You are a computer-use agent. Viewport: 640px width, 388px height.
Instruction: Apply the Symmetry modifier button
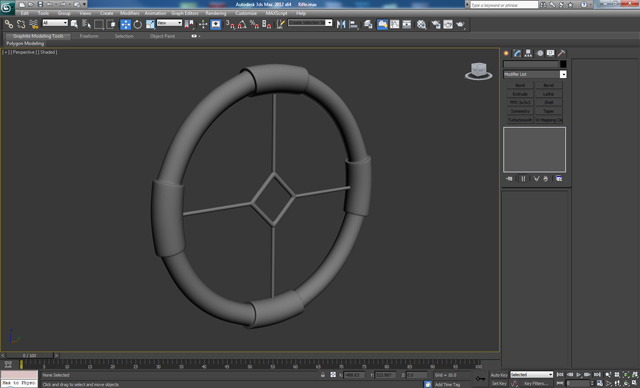point(520,111)
